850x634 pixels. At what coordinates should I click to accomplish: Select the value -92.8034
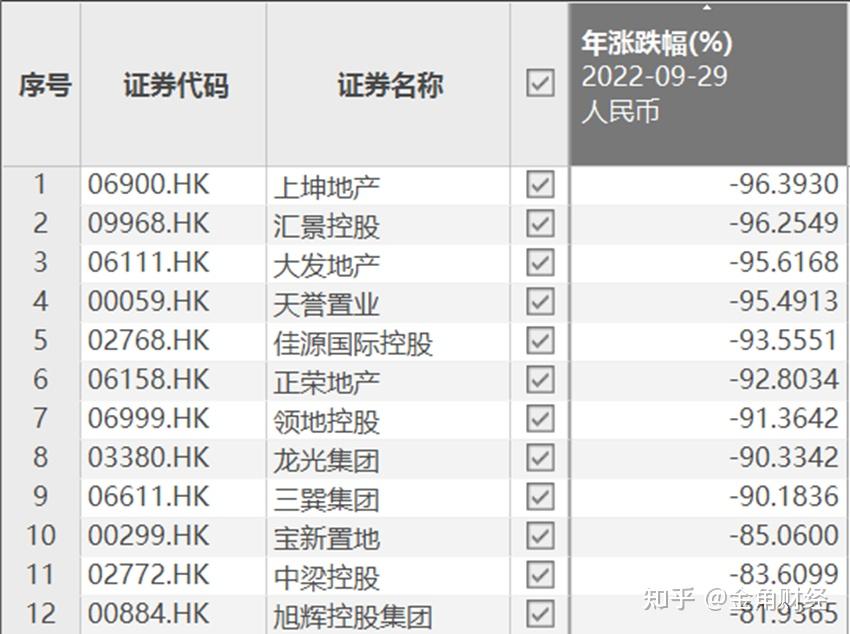click(x=784, y=379)
